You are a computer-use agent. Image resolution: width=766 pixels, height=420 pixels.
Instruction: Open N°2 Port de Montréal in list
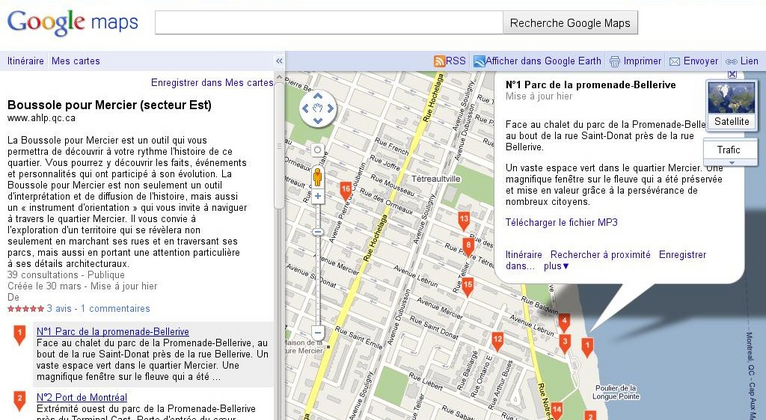[x=82, y=398]
